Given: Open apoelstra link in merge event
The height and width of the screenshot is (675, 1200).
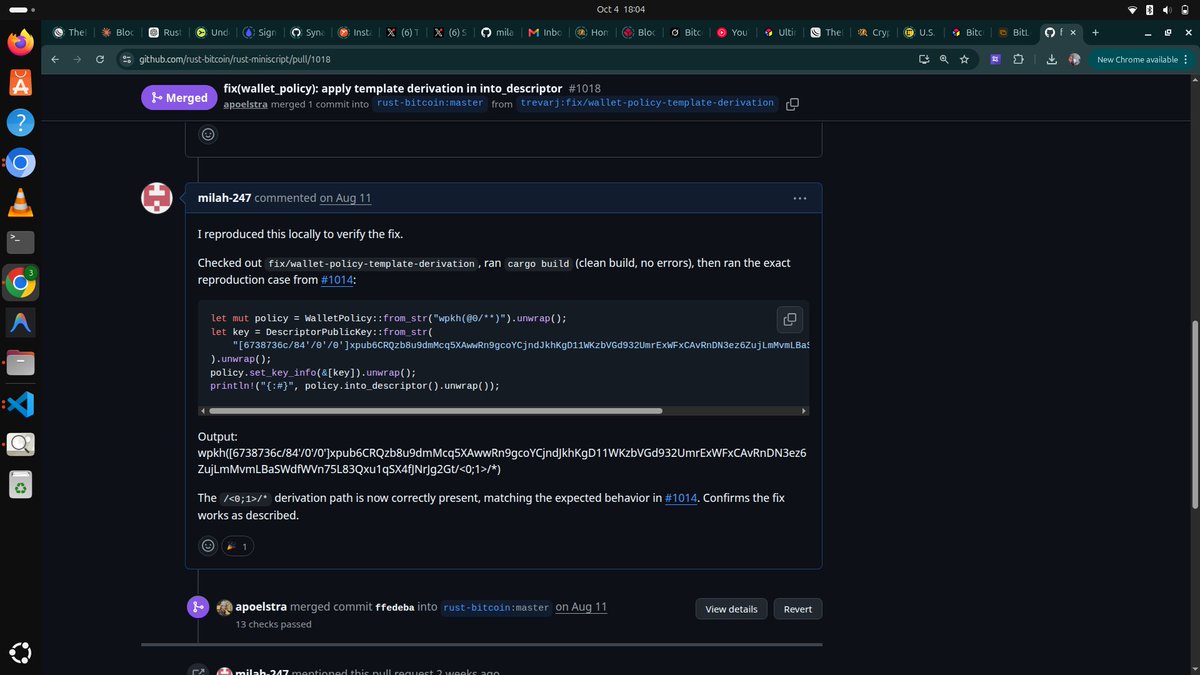Looking at the screenshot, I should point(261,607).
